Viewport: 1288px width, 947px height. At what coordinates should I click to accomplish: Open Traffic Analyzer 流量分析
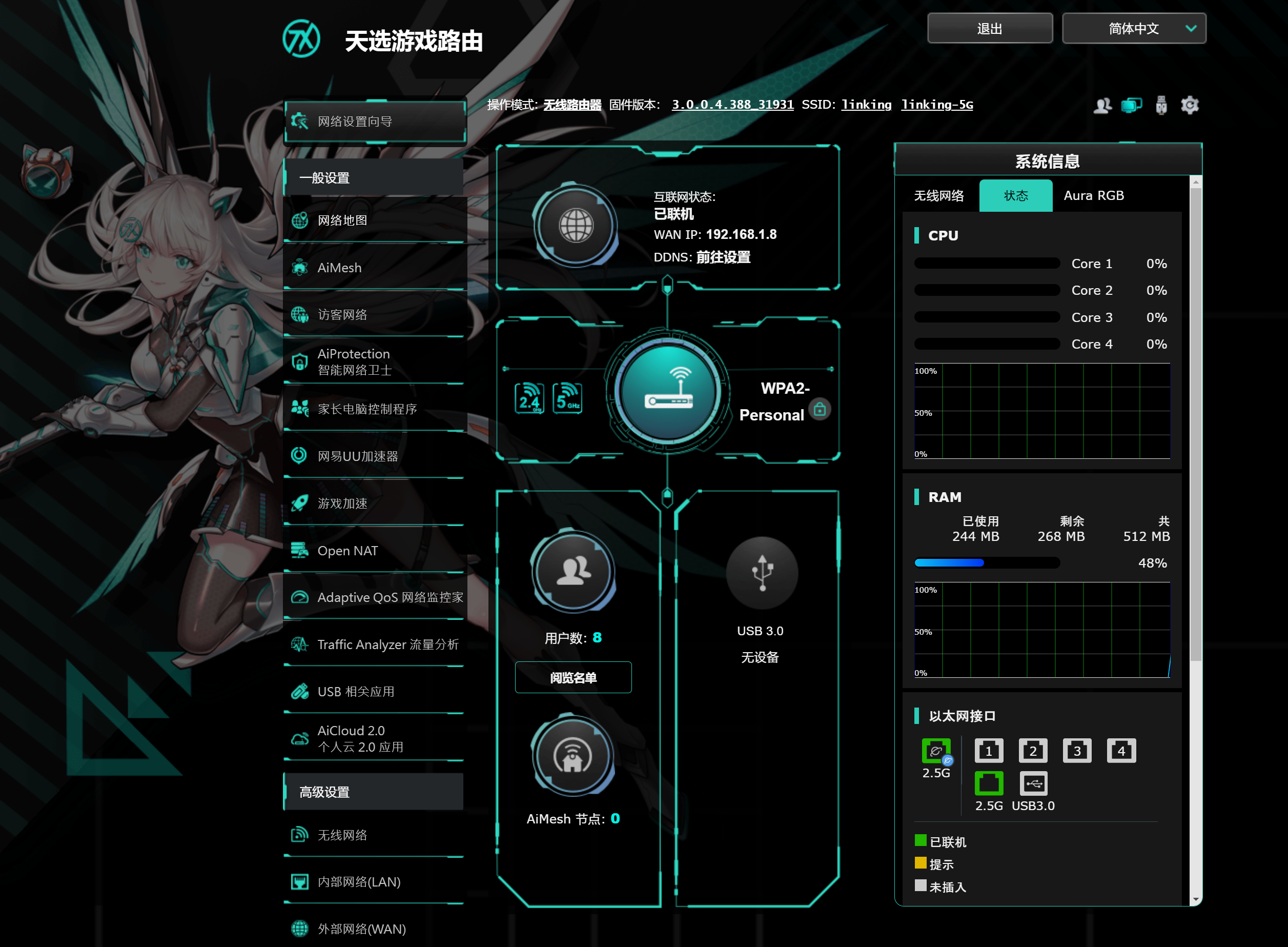pos(375,644)
